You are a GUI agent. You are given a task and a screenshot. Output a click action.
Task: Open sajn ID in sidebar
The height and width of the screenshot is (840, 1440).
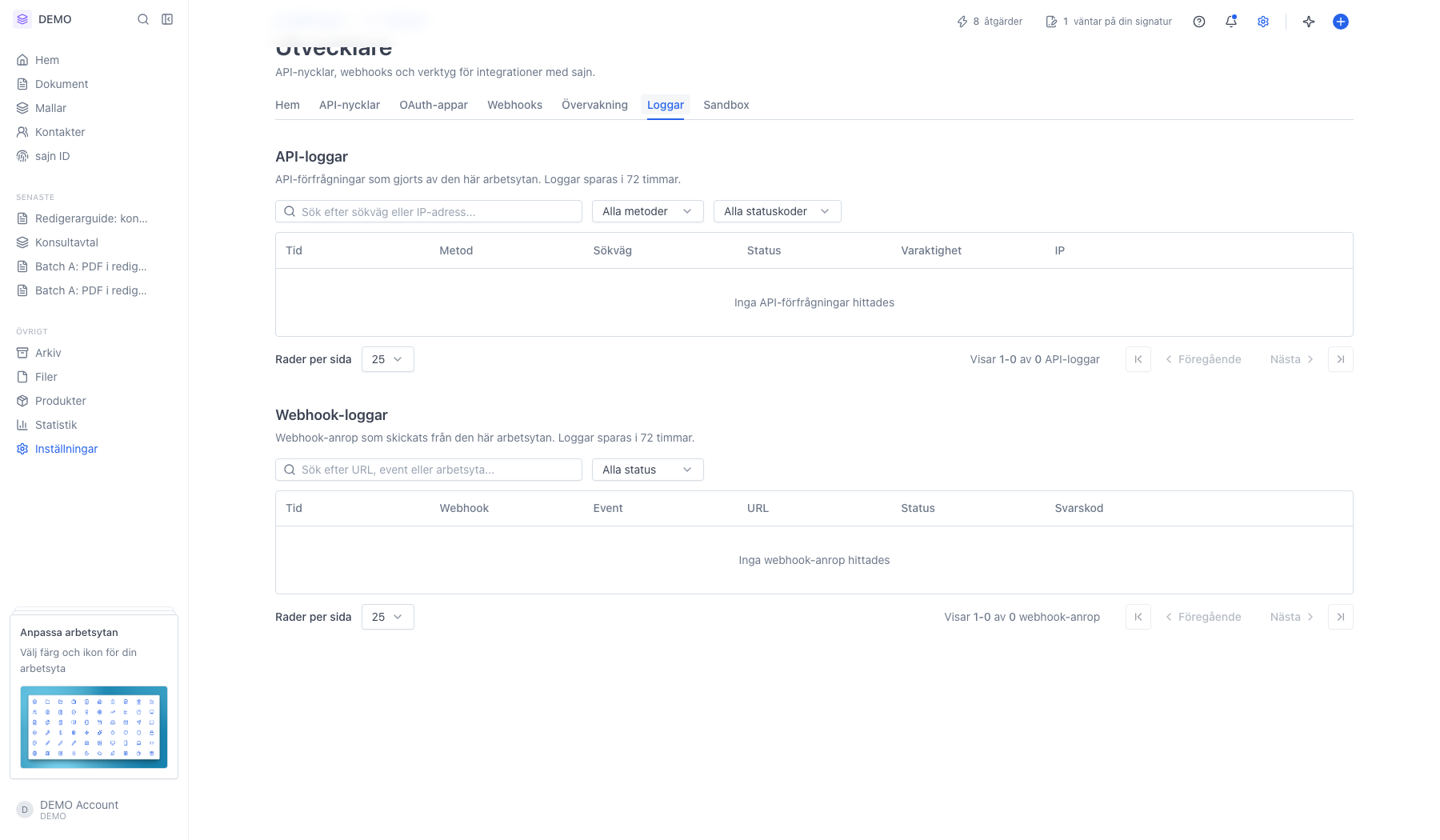(x=94, y=156)
